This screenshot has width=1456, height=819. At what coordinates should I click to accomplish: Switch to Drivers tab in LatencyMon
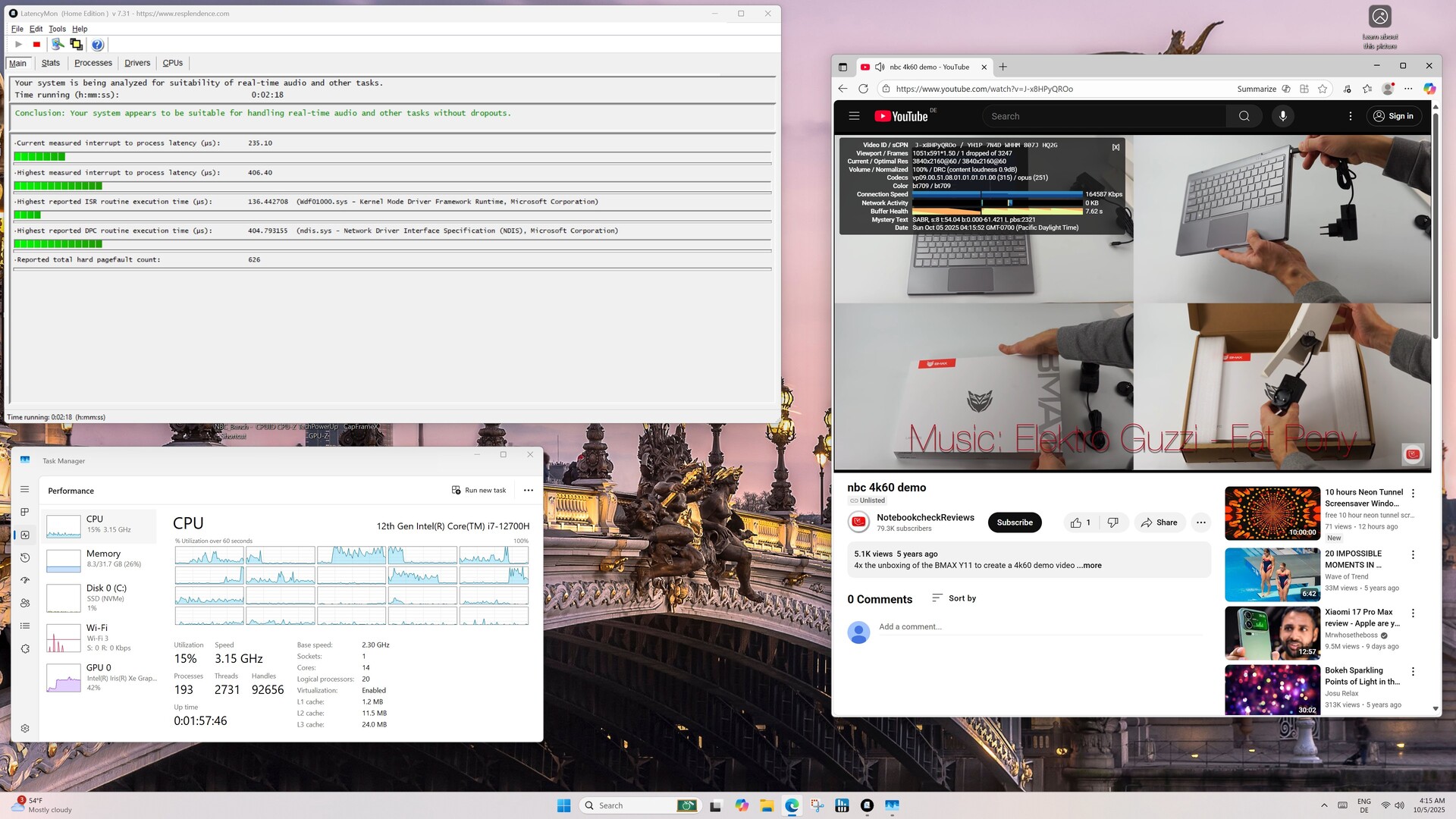[137, 63]
